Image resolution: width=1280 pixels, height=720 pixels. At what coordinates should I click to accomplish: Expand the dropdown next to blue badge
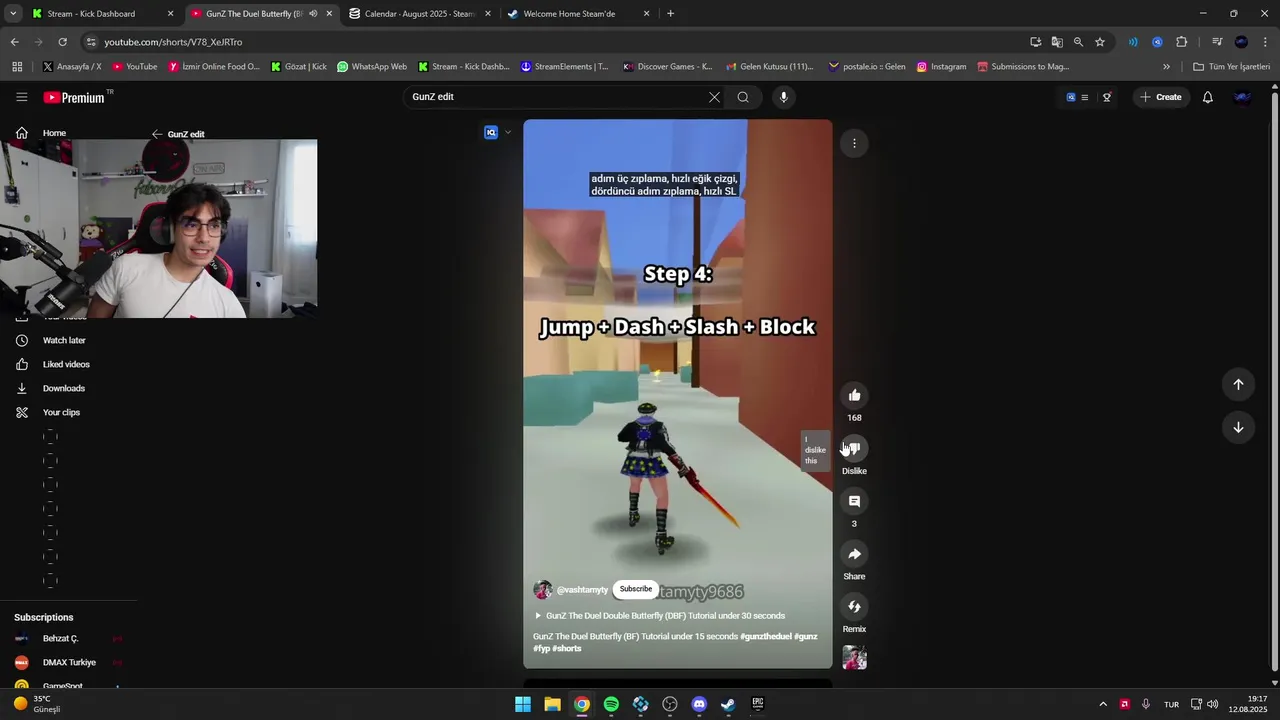pos(508,132)
